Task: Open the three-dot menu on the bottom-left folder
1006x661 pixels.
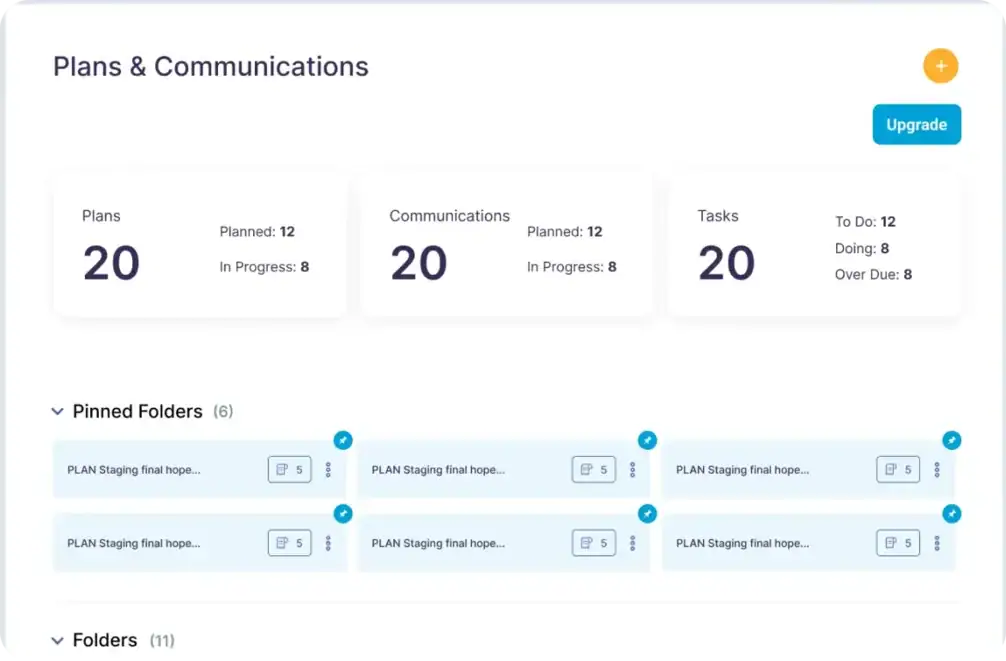Action: click(329, 543)
